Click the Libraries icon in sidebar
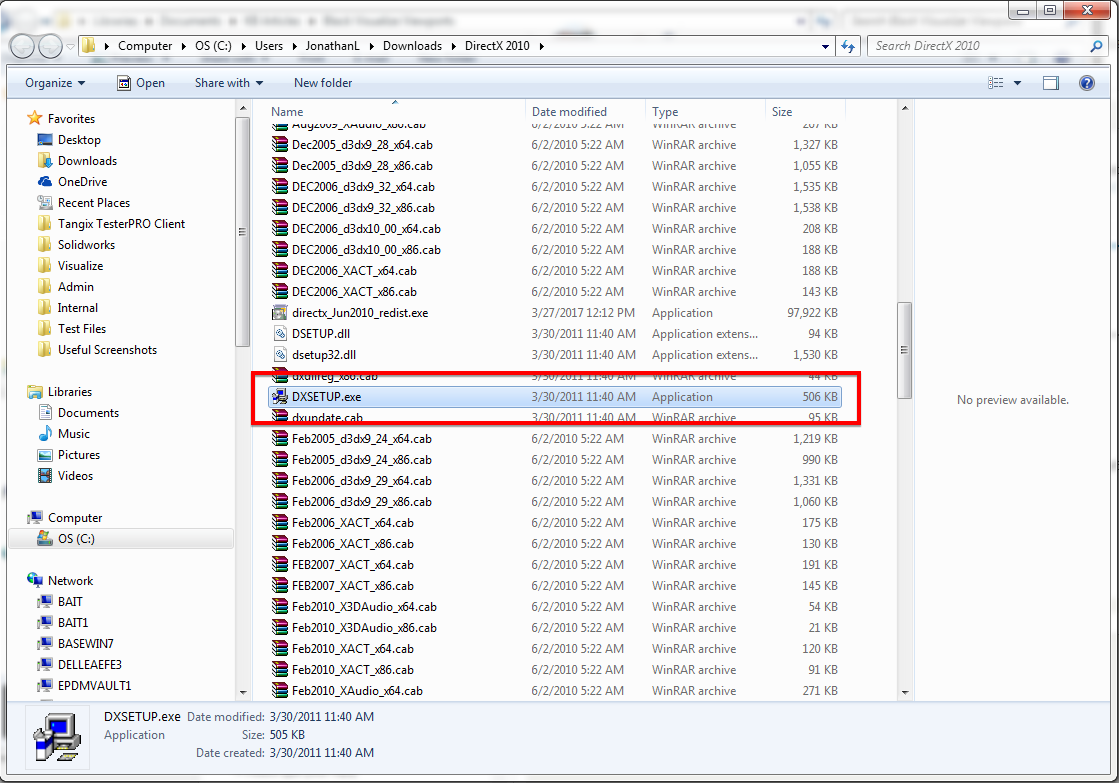 coord(34,392)
